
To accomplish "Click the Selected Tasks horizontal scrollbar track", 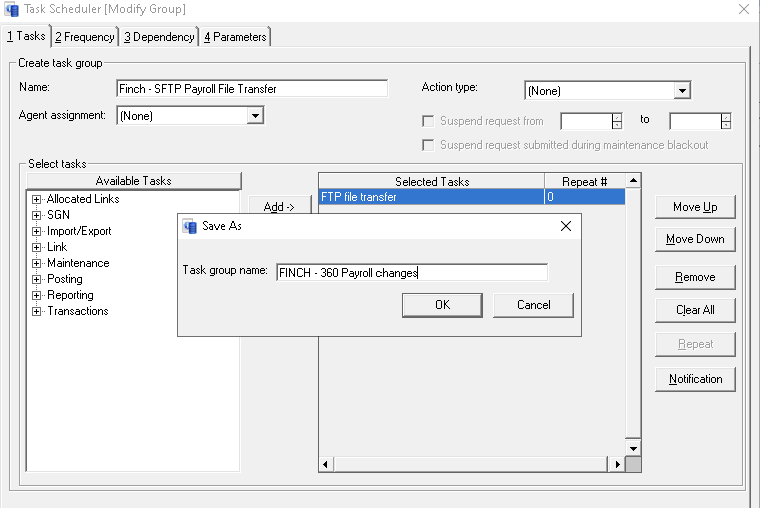I will tap(470, 464).
